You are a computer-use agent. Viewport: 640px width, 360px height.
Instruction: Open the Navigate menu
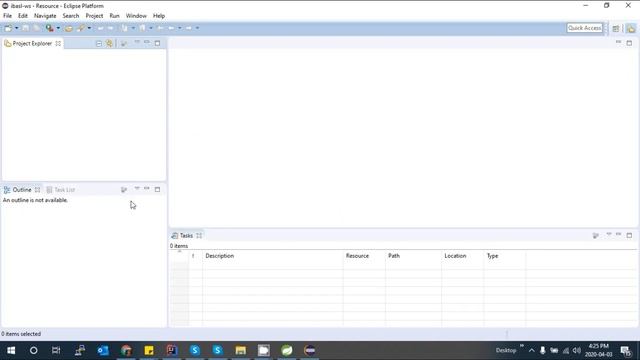pos(45,16)
